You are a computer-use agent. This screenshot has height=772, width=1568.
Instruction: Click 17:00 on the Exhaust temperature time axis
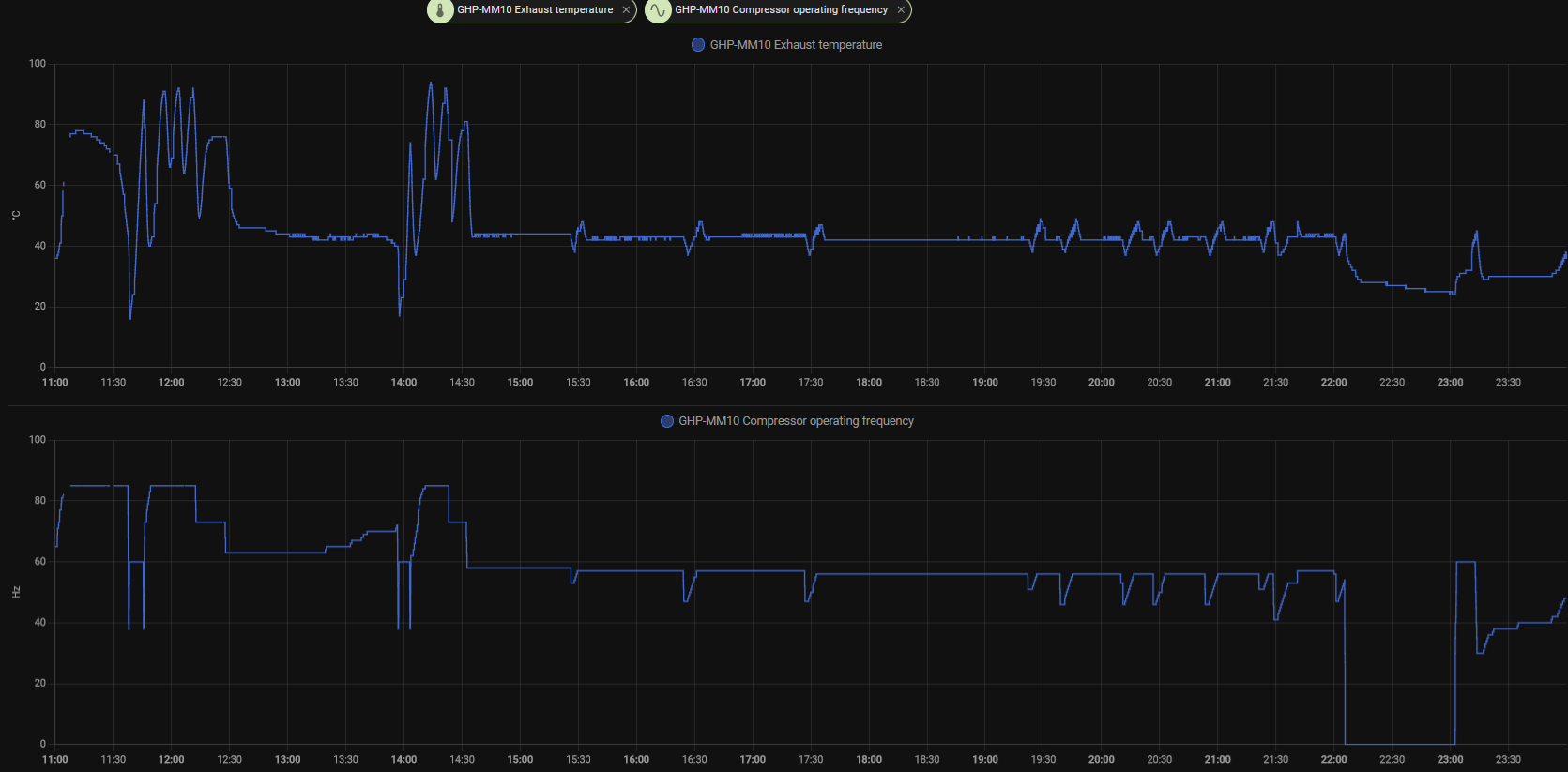pyautogui.click(x=753, y=383)
